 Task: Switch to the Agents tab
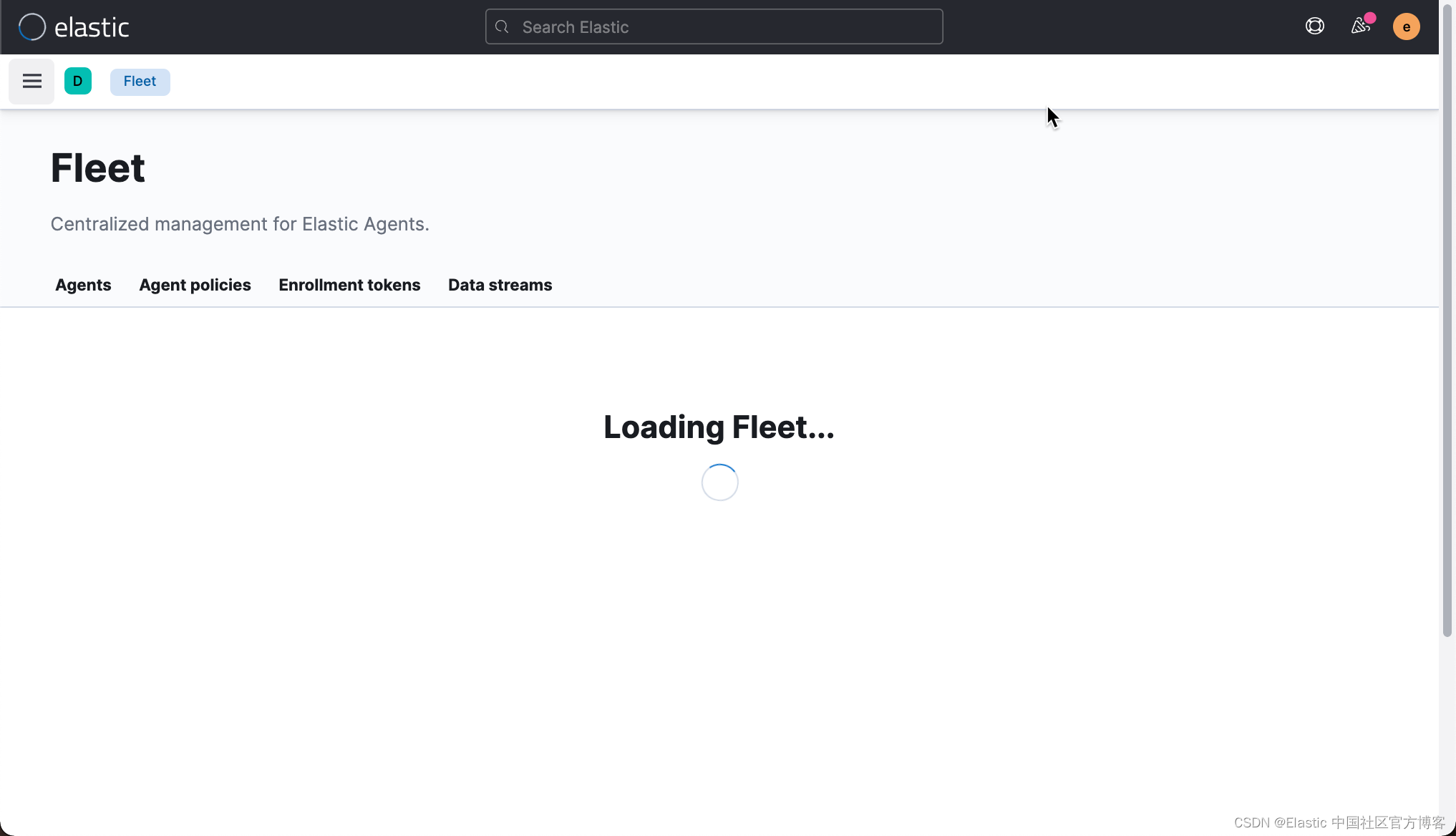coord(83,285)
